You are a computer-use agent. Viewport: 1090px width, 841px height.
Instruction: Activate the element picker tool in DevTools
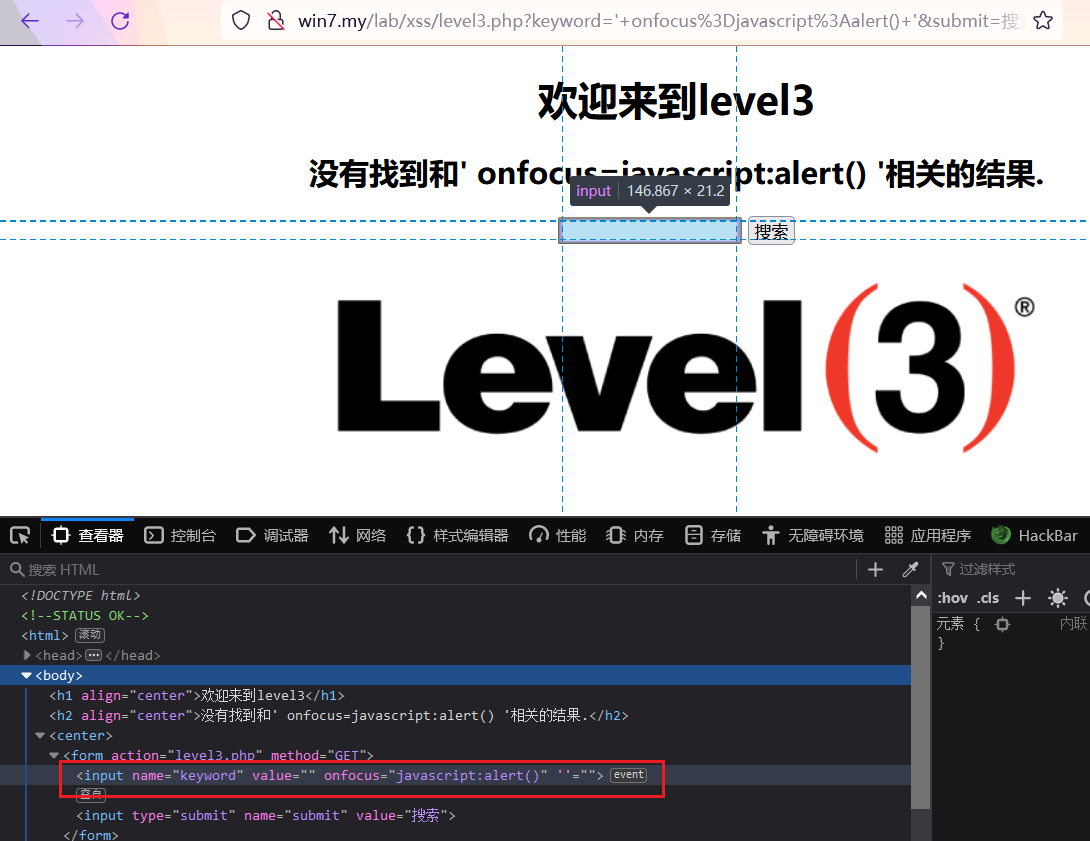[x=19, y=535]
